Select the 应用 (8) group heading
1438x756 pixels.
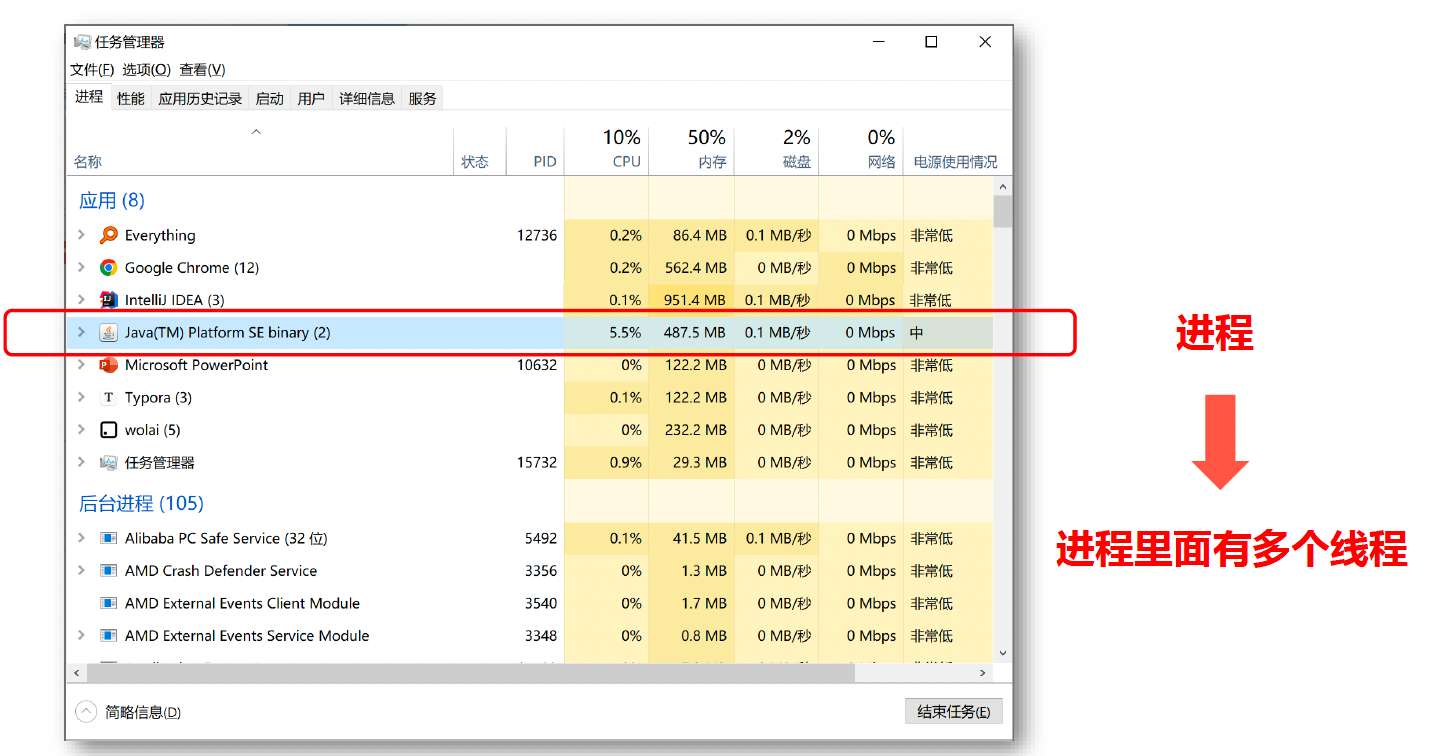pyautogui.click(x=112, y=201)
